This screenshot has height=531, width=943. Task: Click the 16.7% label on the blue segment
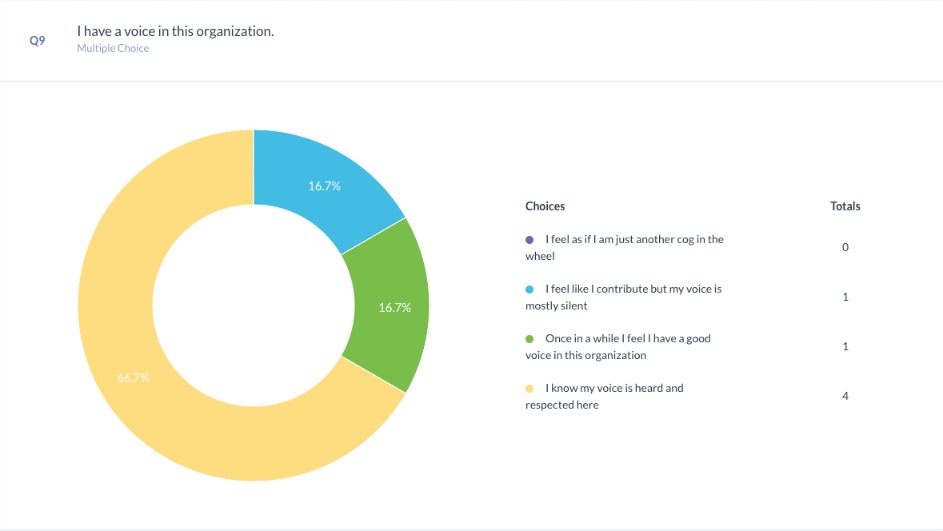323,186
